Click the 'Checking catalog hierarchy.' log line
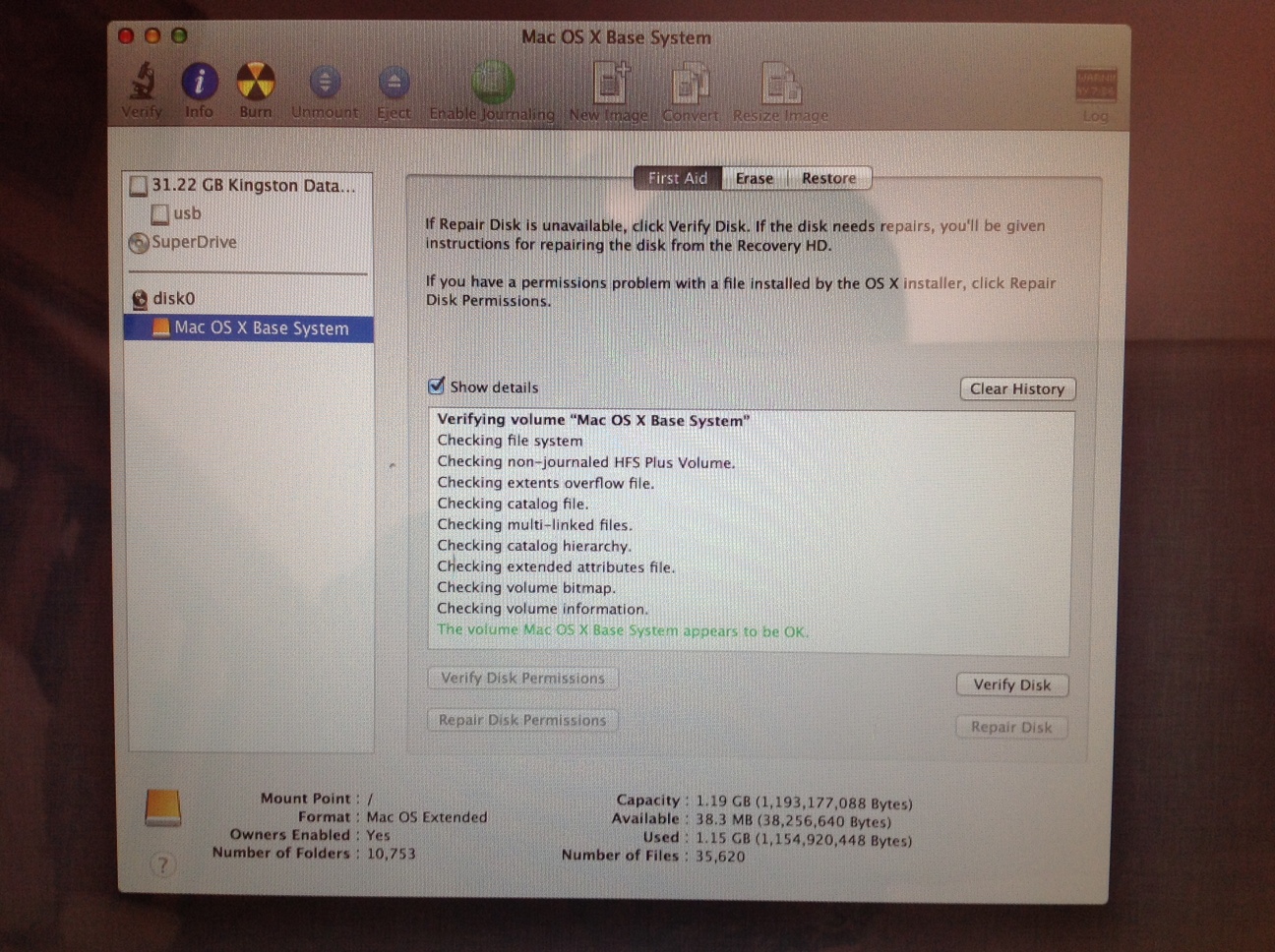The image size is (1275, 952). [x=534, y=546]
